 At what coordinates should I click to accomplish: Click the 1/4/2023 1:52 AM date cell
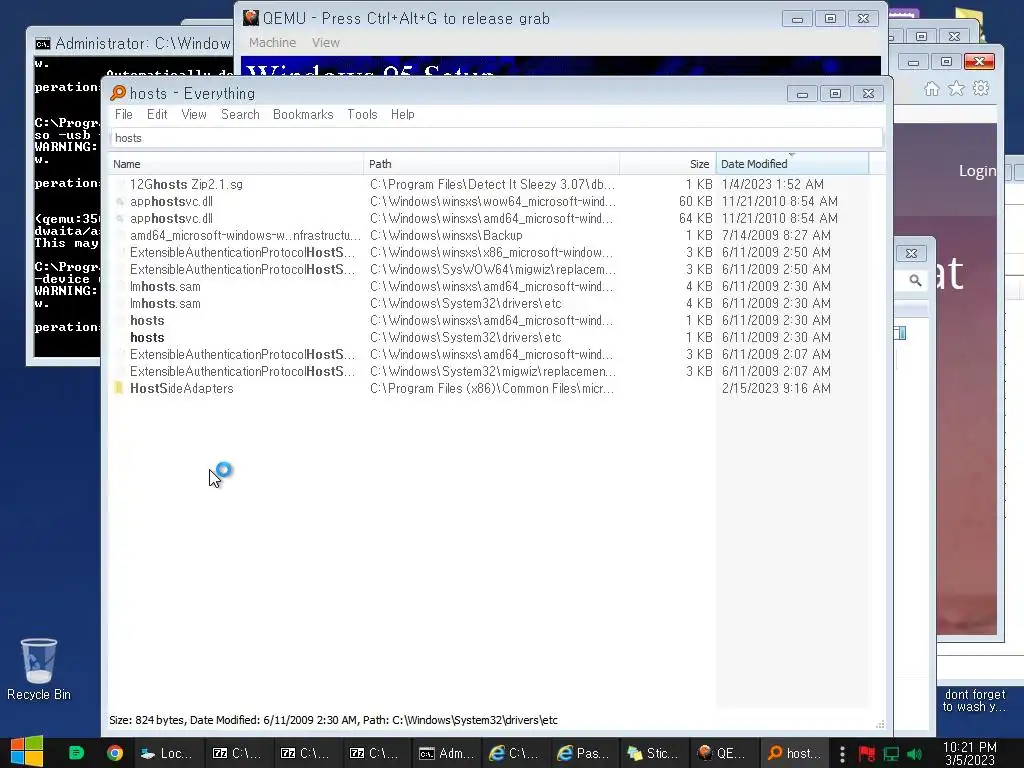tap(773, 185)
